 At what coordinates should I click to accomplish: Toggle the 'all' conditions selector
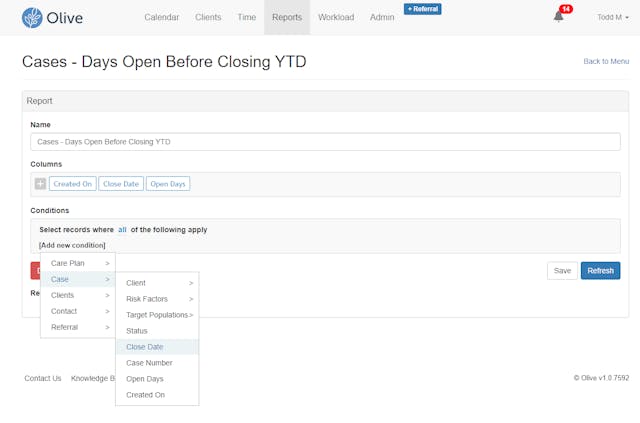click(122, 230)
